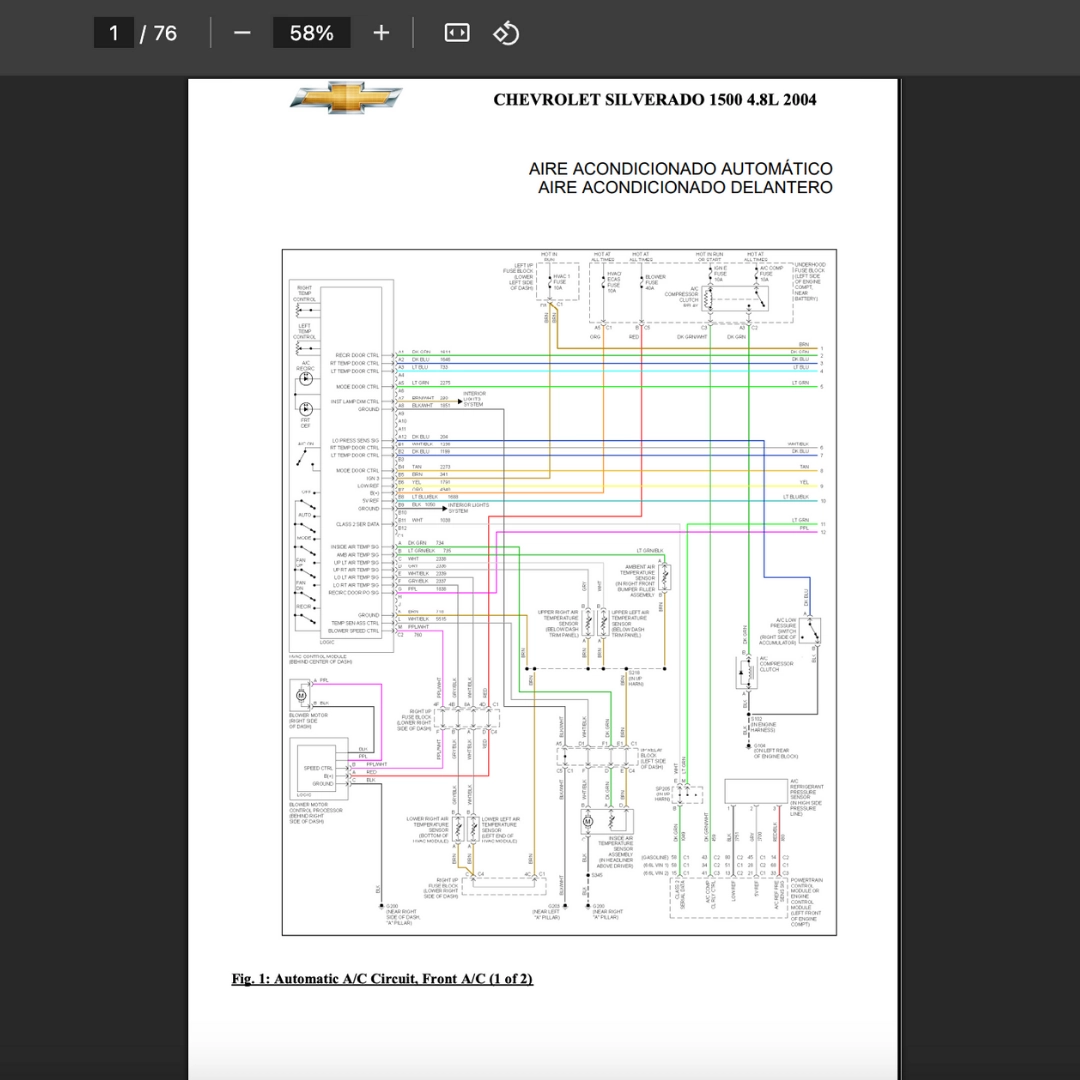Click the total pages '/ 76' label
The height and width of the screenshot is (1080, 1080).
(x=158, y=33)
